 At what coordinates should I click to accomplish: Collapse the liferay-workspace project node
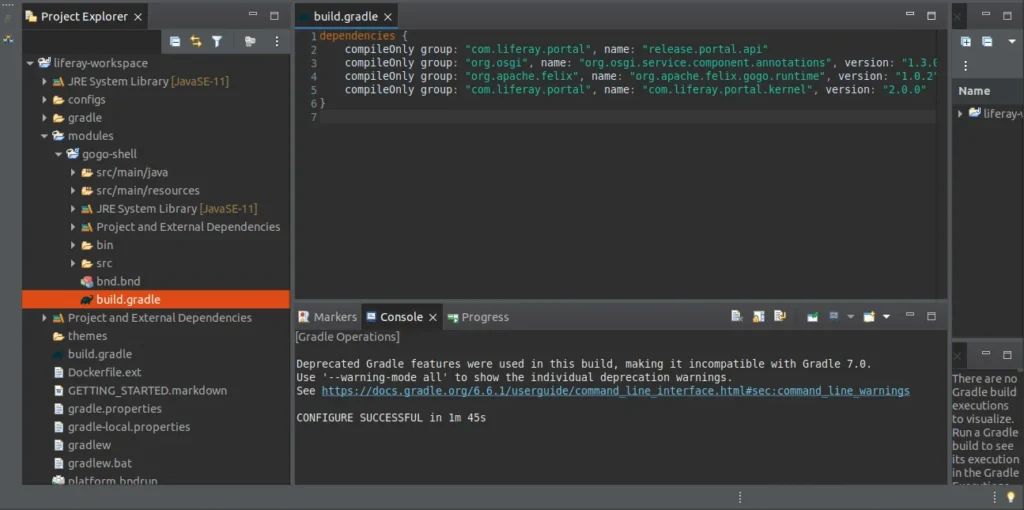pyautogui.click(x=30, y=63)
